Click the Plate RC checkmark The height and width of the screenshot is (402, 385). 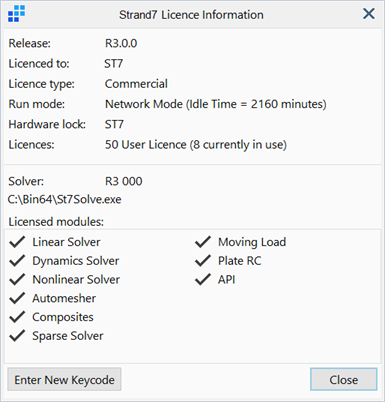[203, 261]
